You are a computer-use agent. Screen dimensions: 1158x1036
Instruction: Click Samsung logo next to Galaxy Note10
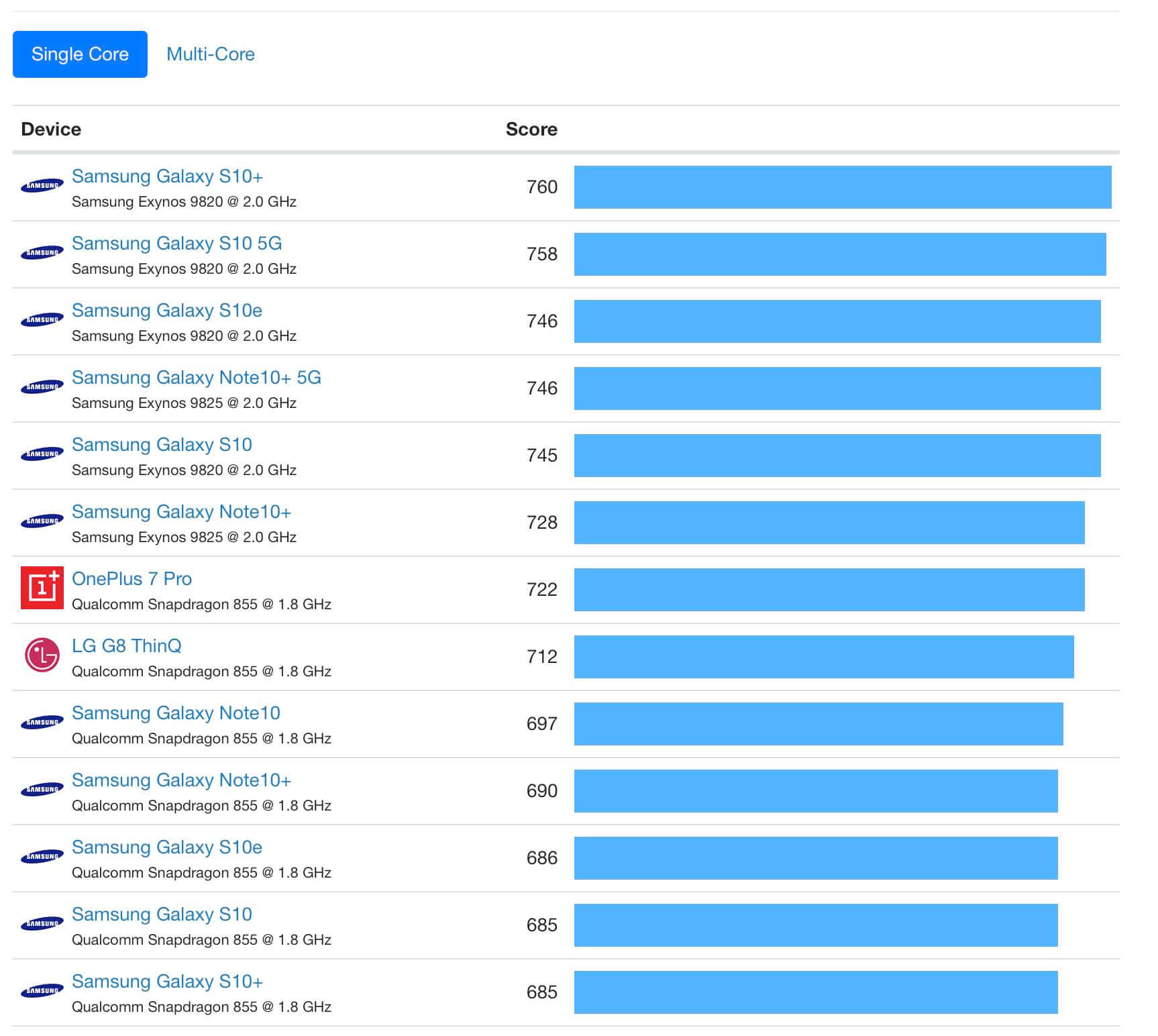(x=42, y=723)
